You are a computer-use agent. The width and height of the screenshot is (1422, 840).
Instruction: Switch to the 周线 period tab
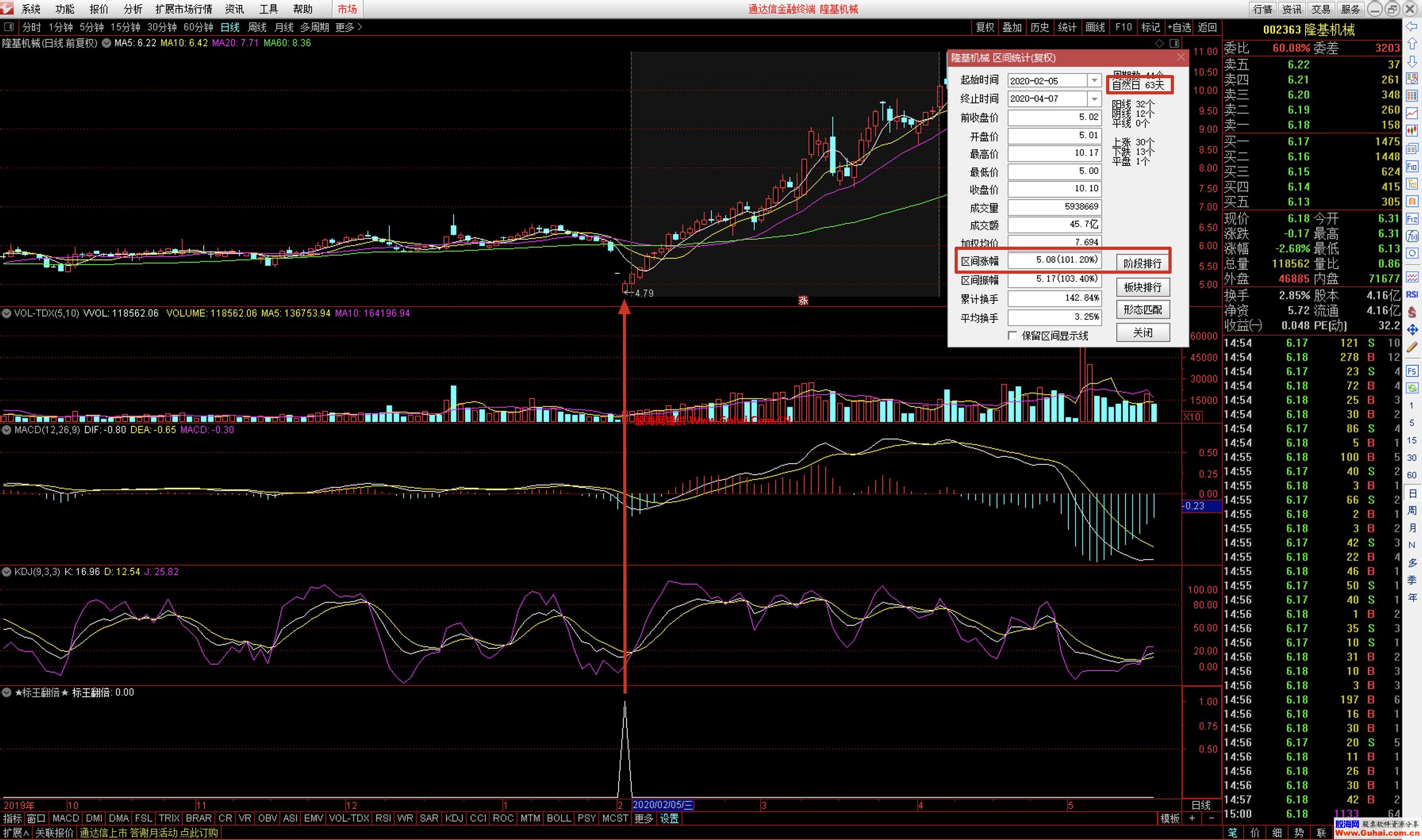click(257, 27)
